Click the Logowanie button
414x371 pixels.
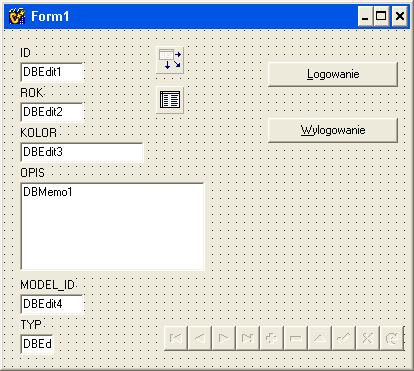point(333,74)
